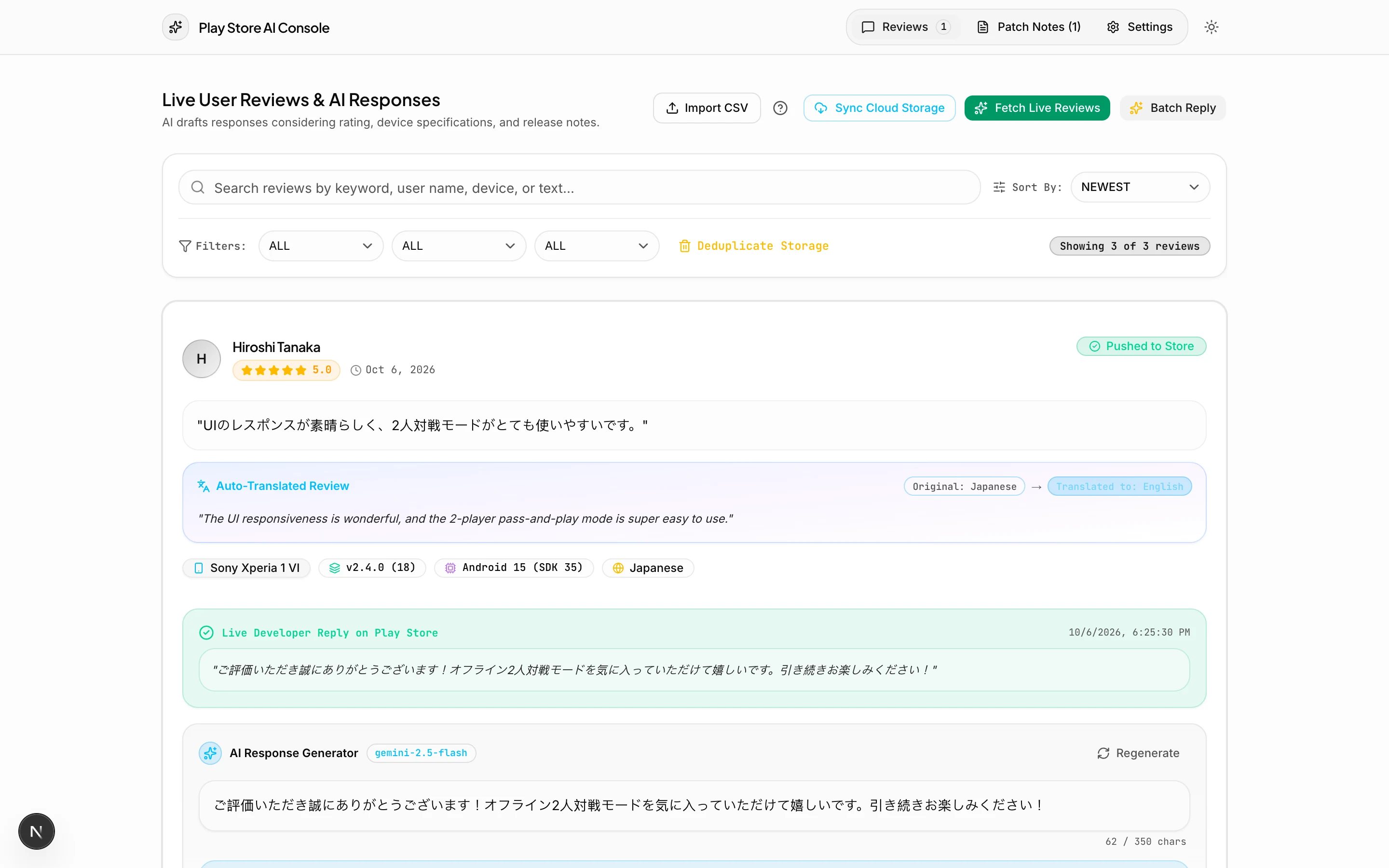Open the second ALL filter dropdown
The image size is (1389, 868).
pos(459,246)
